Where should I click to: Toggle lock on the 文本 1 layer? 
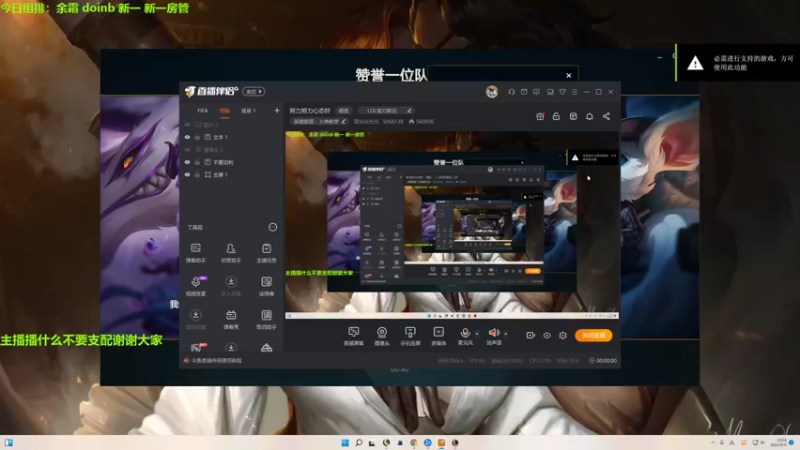coord(197,137)
